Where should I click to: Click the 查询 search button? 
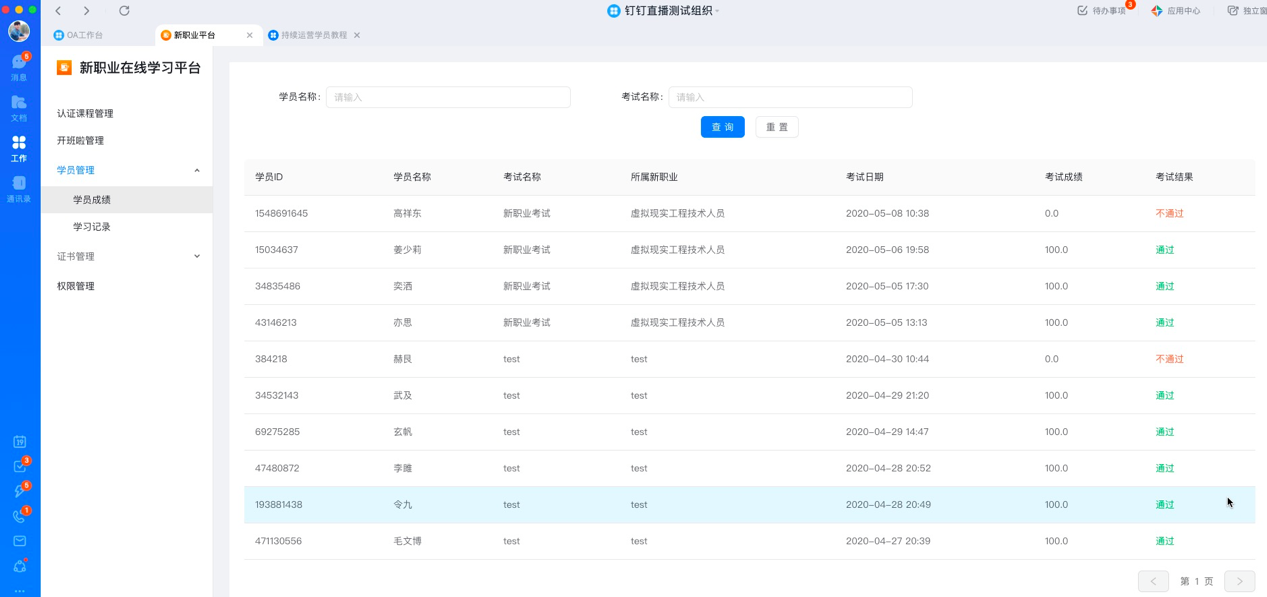722,127
